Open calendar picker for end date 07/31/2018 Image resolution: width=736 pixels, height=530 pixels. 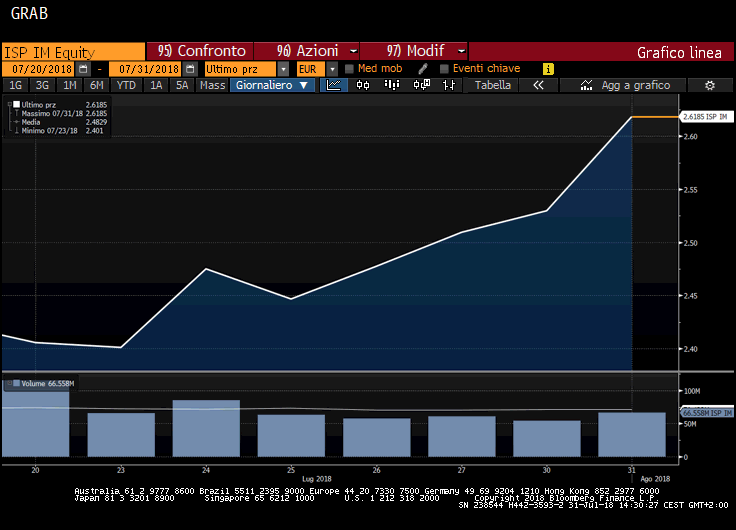click(x=189, y=69)
